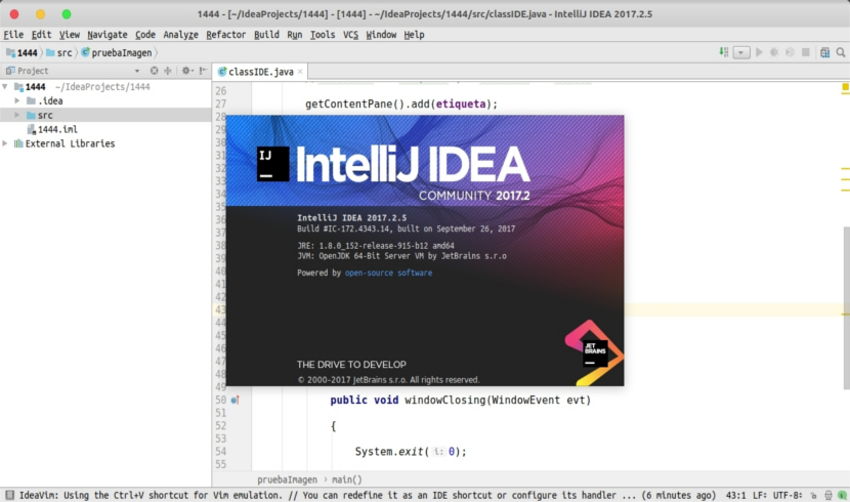This screenshot has width=850, height=502.
Task: Click the classIDE.java tab's class icon
Action: [x=222, y=72]
